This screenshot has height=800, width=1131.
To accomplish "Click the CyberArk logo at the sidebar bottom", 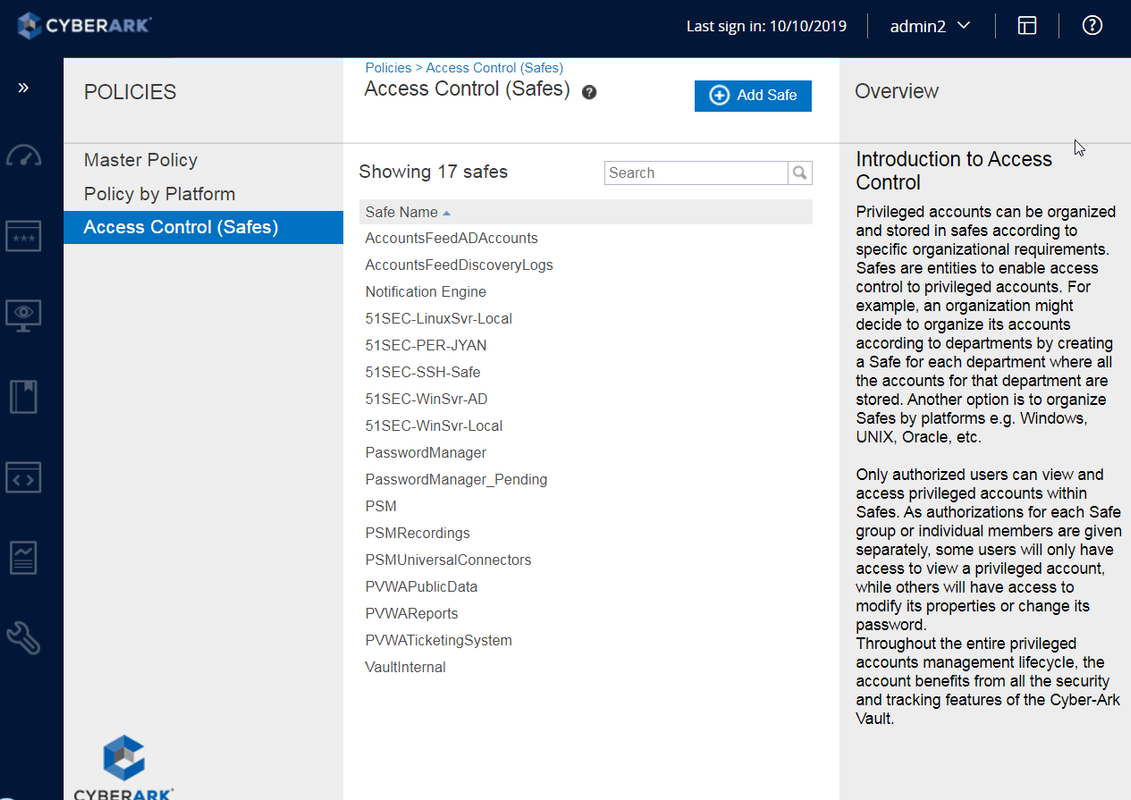I will 124,767.
